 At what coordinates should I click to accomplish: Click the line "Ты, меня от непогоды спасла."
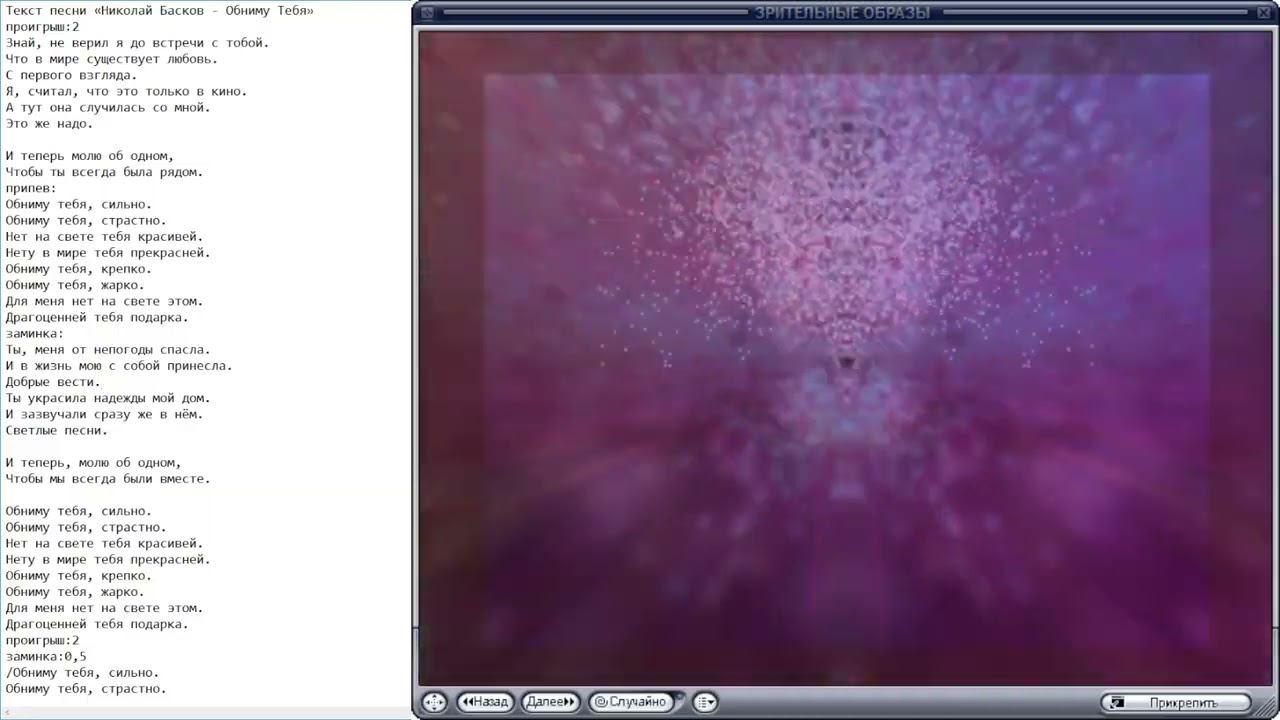click(108, 350)
